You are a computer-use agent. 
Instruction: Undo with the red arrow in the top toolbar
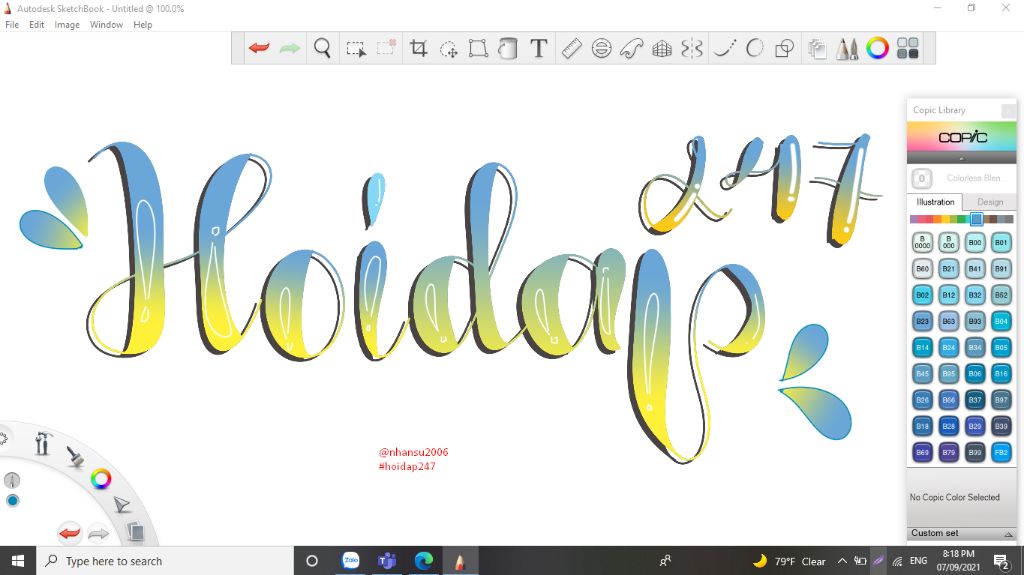point(259,48)
